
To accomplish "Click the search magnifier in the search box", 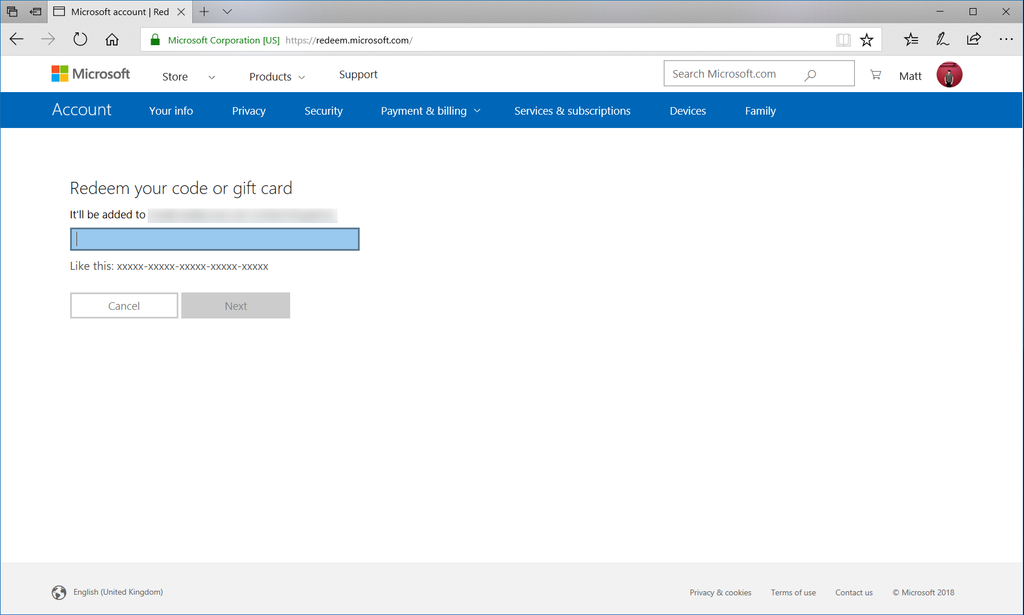I will click(x=810, y=74).
